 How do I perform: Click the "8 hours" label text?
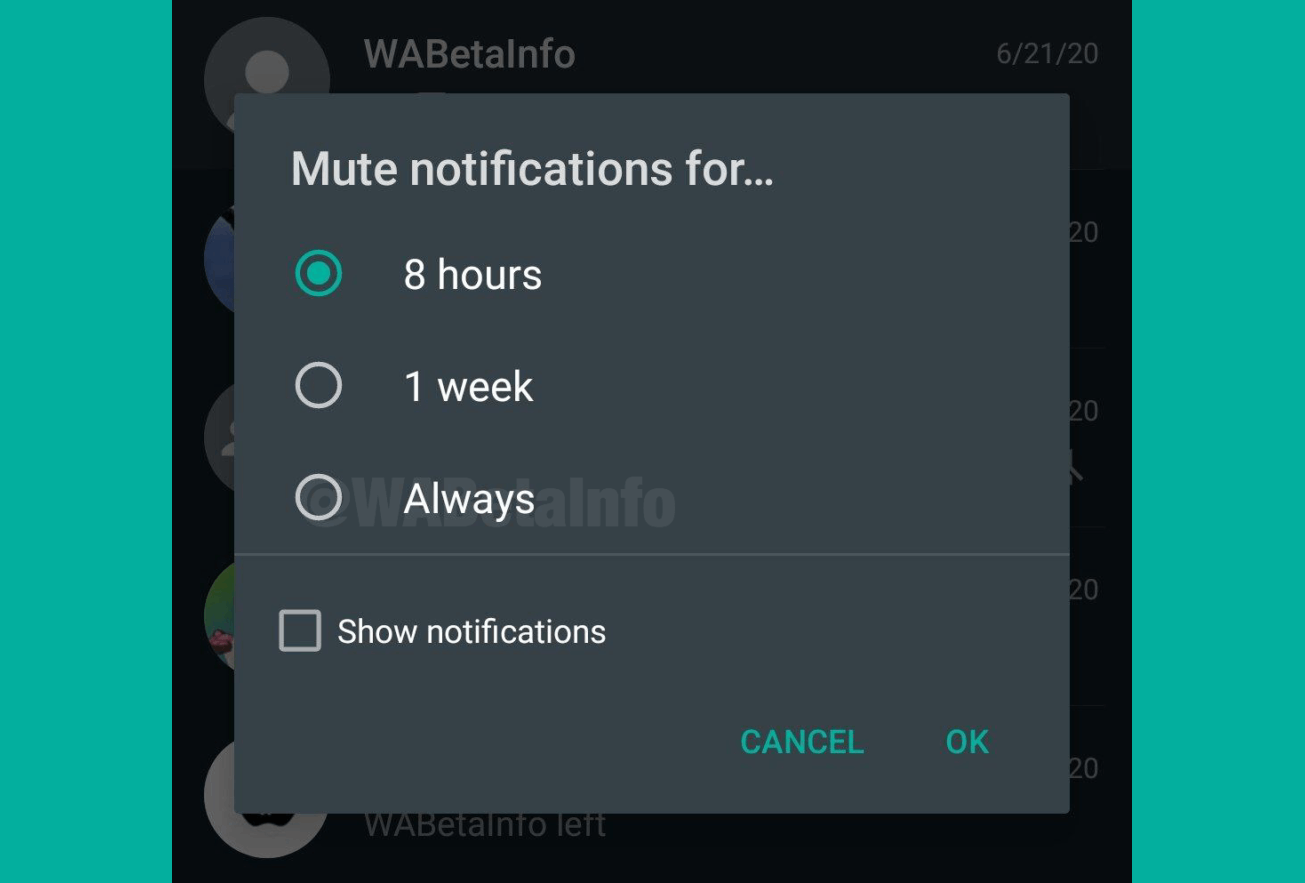472,275
